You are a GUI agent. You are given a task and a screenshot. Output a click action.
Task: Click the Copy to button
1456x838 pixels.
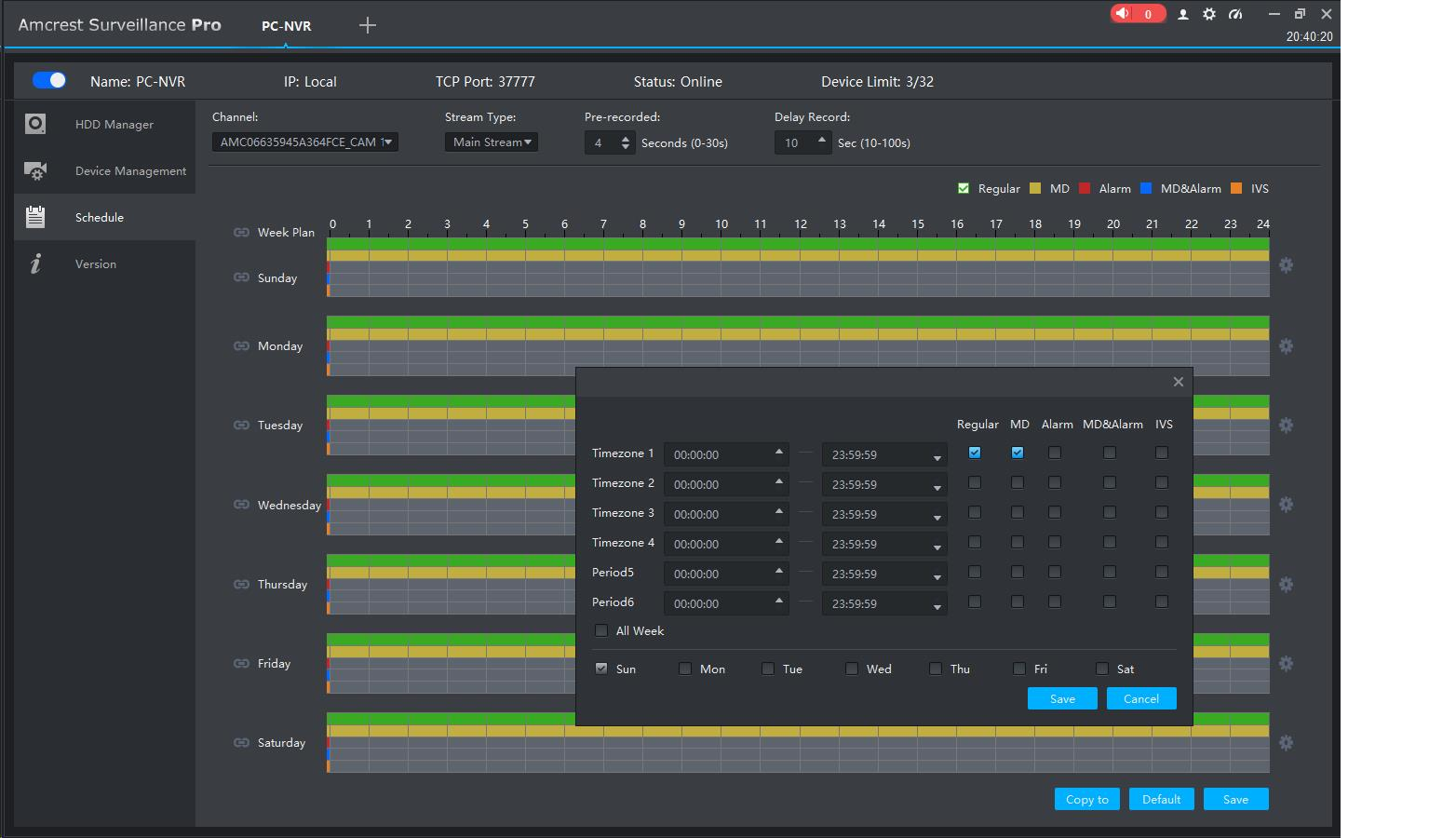point(1087,799)
